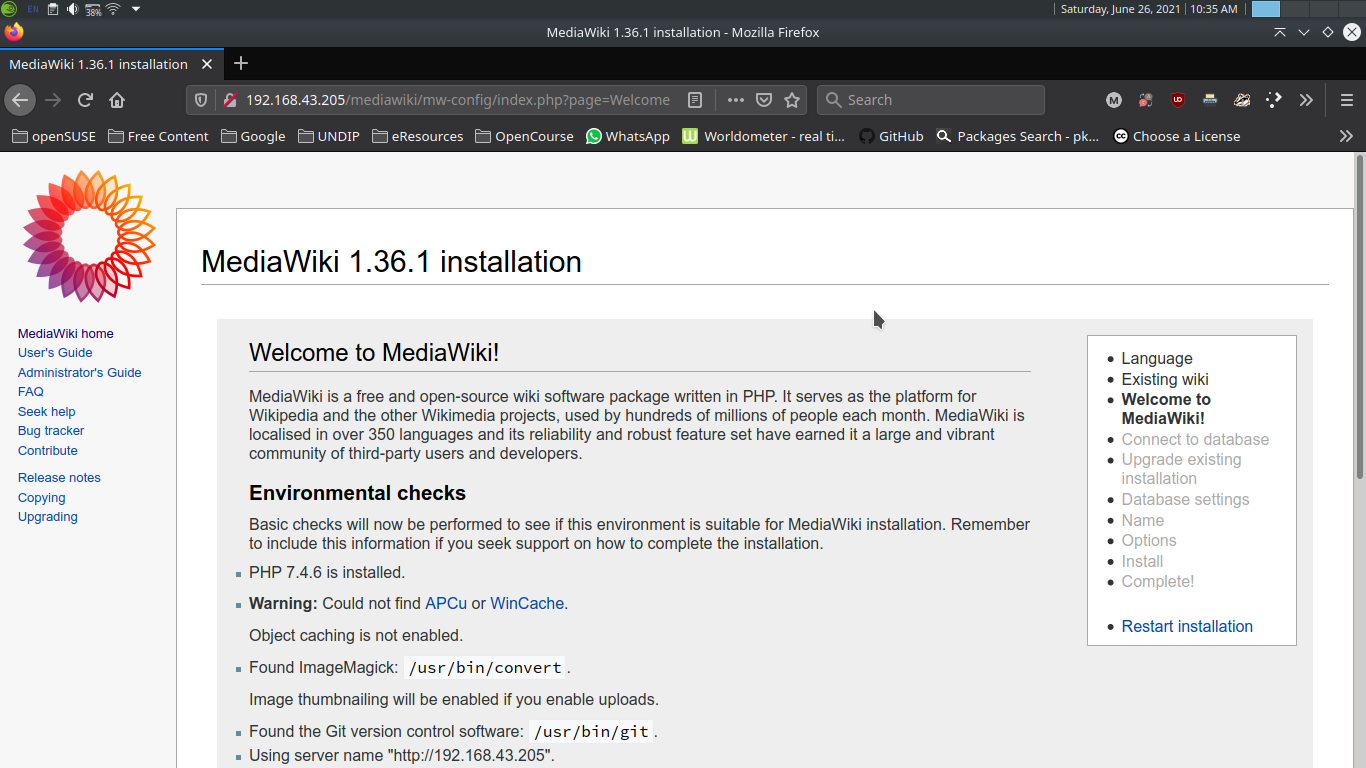
Task: Reload the MediaWiki installation page
Action: point(85,100)
